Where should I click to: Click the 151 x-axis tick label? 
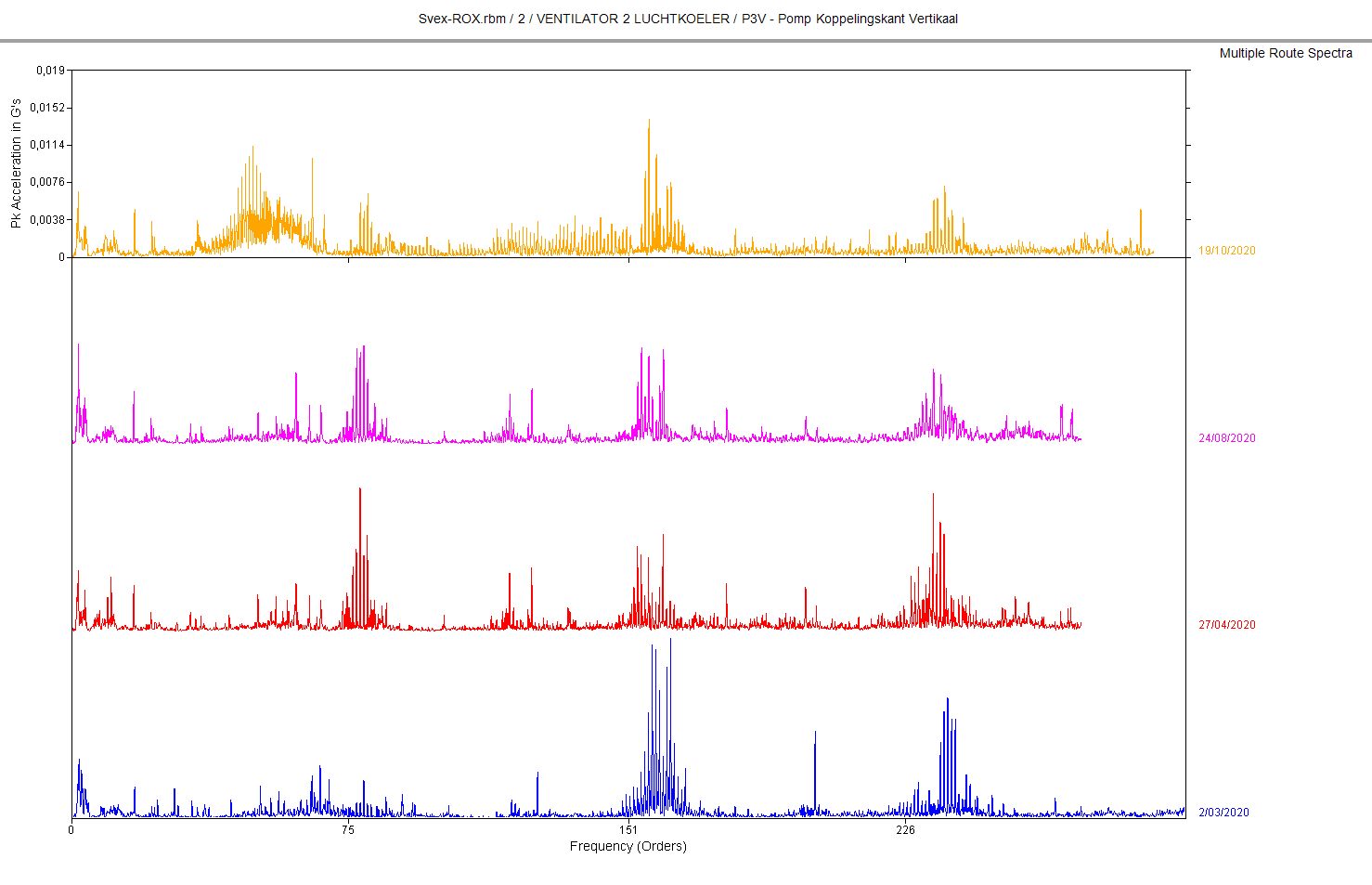click(628, 830)
